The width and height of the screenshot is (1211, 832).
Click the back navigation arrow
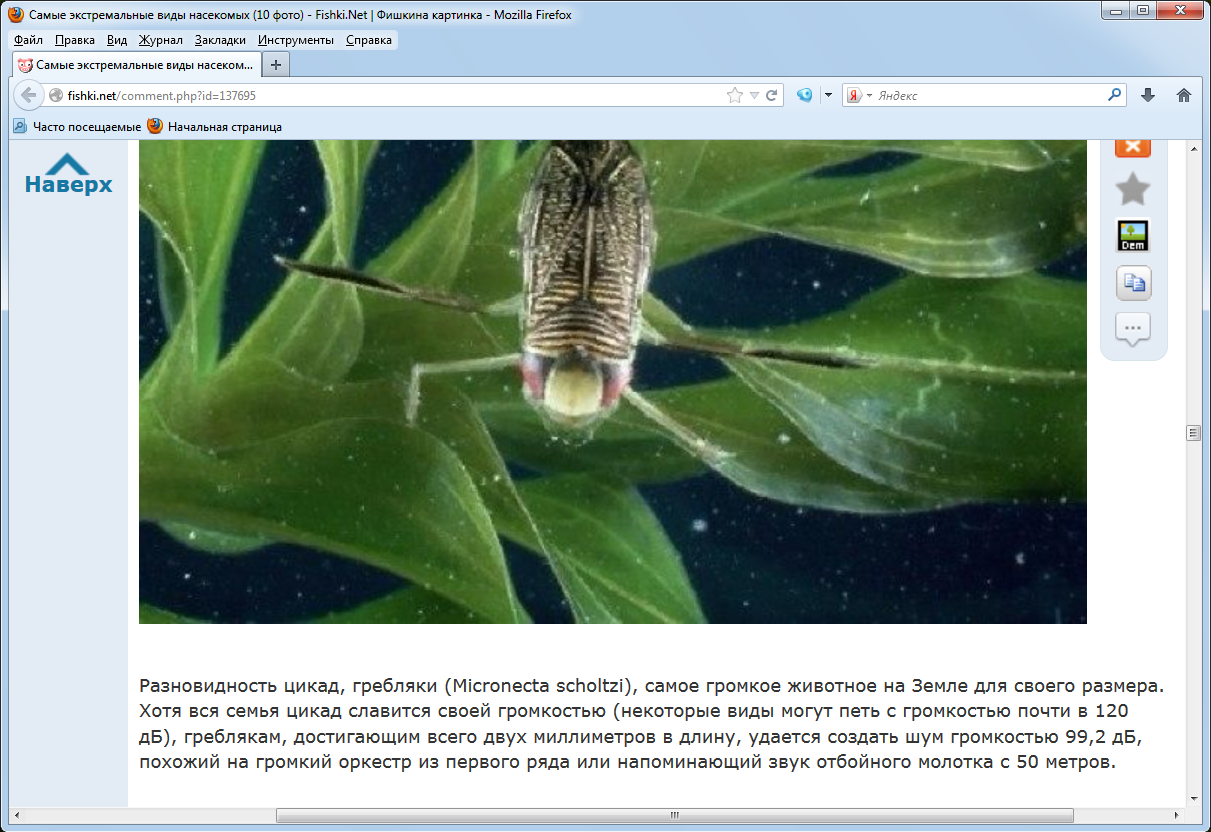click(x=29, y=95)
